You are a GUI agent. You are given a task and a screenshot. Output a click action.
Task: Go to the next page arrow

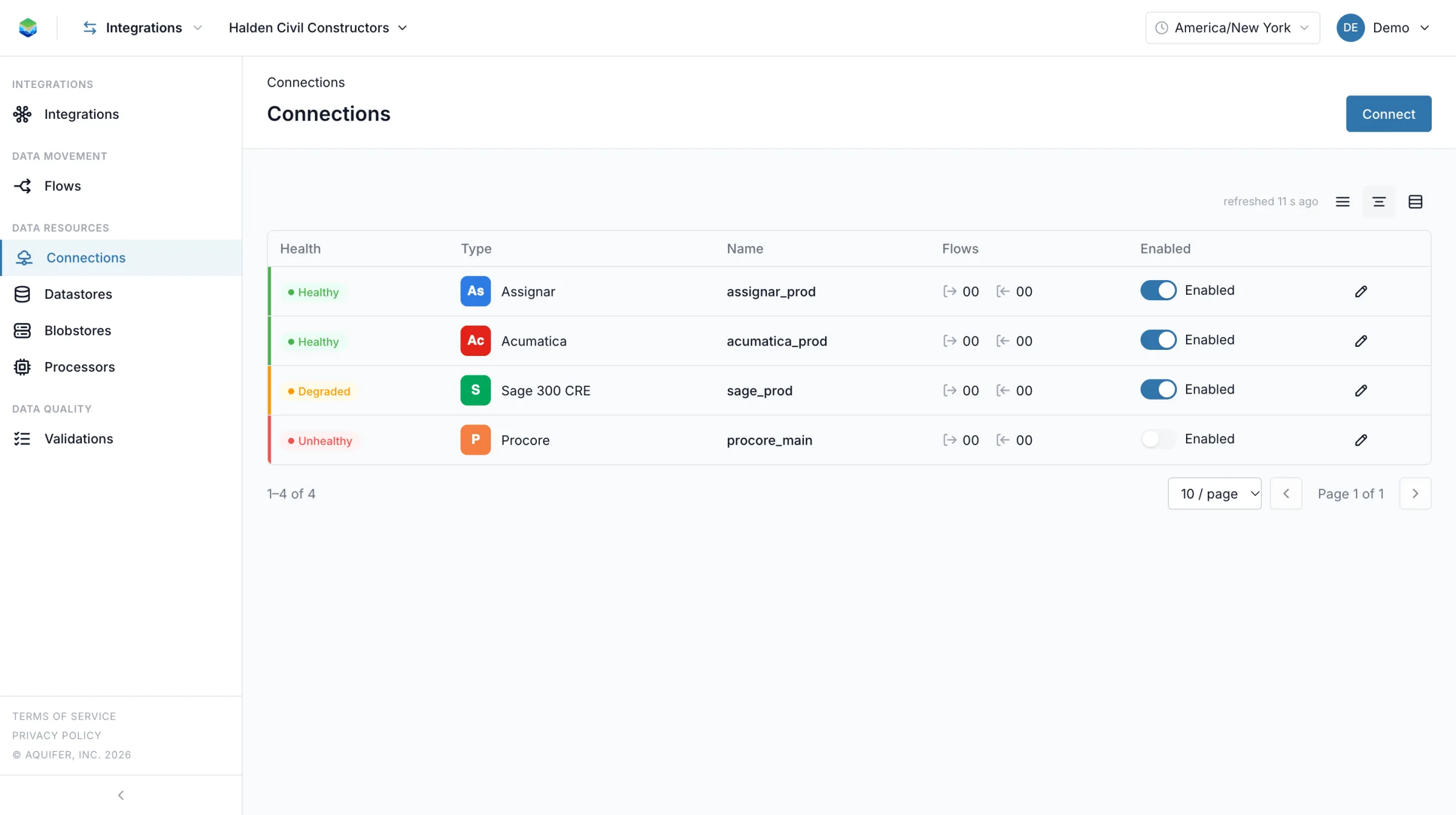click(1415, 494)
